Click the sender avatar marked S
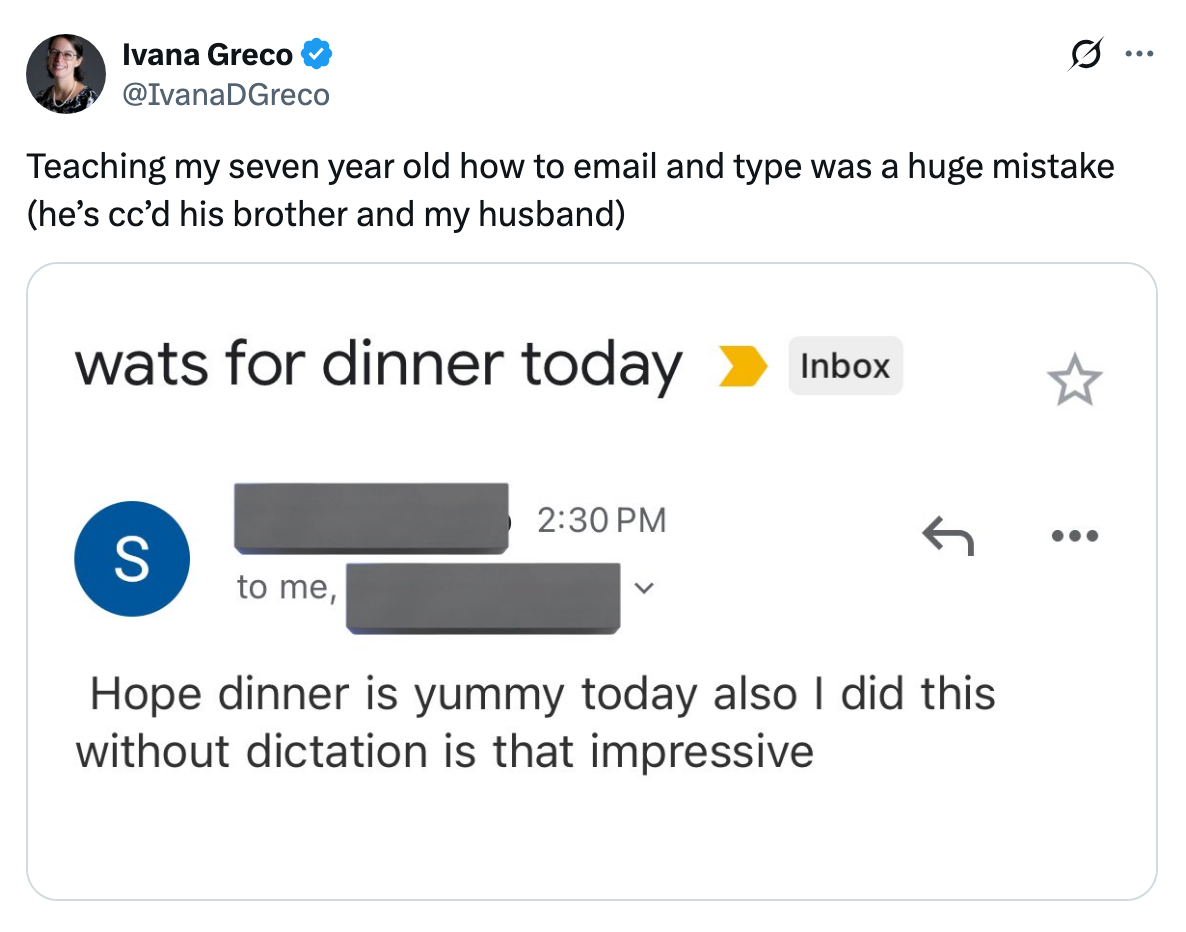 [x=131, y=558]
